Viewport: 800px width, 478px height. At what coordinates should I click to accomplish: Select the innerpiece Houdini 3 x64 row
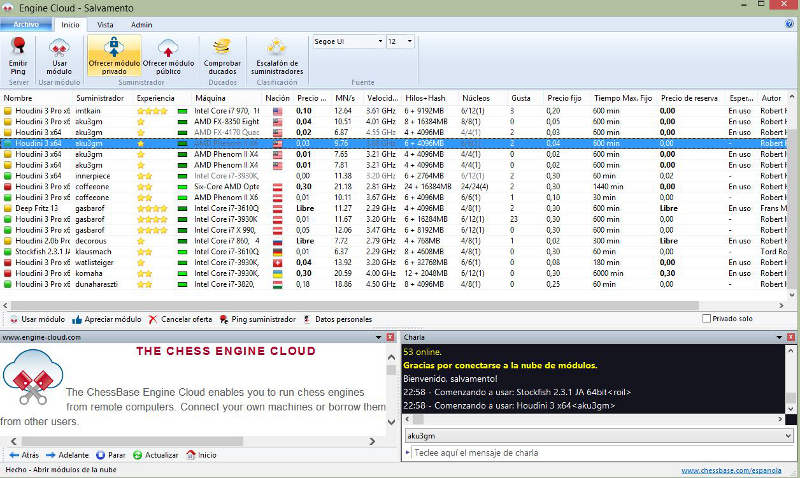(395, 176)
